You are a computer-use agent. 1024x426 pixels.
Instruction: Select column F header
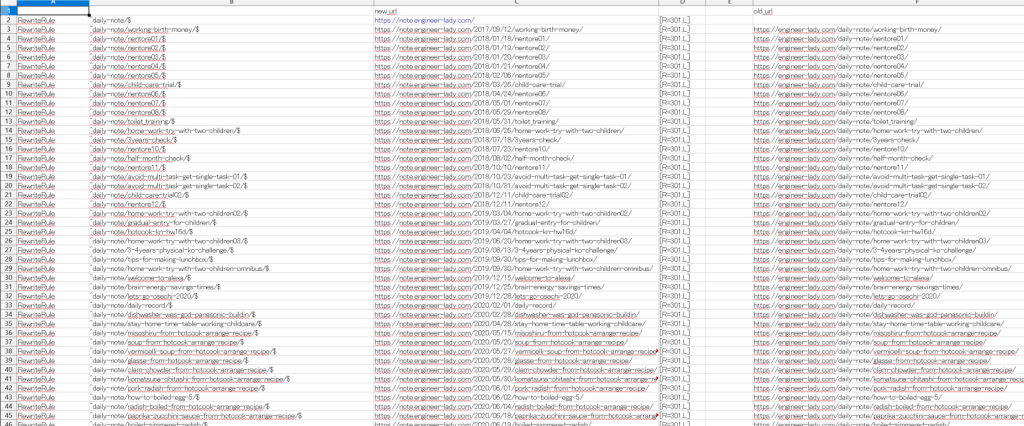click(888, 3)
